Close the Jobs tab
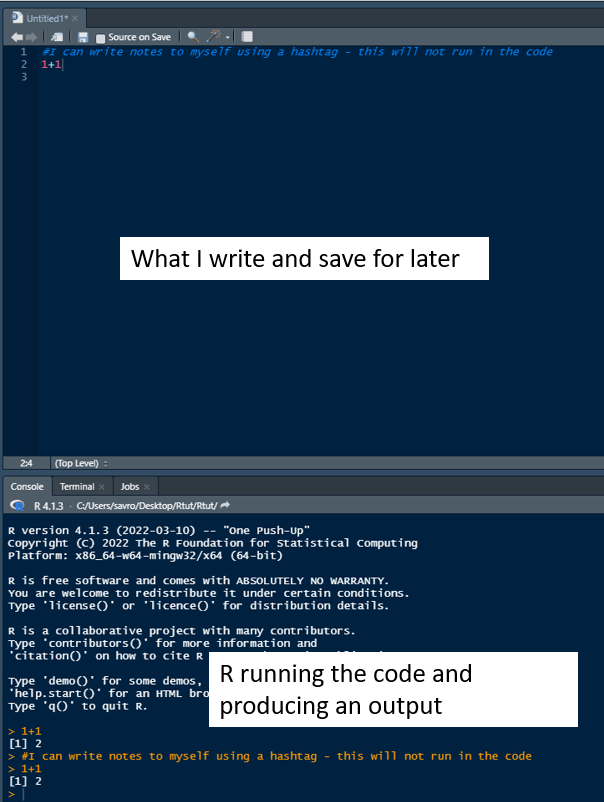This screenshot has width=604, height=802. click(148, 486)
